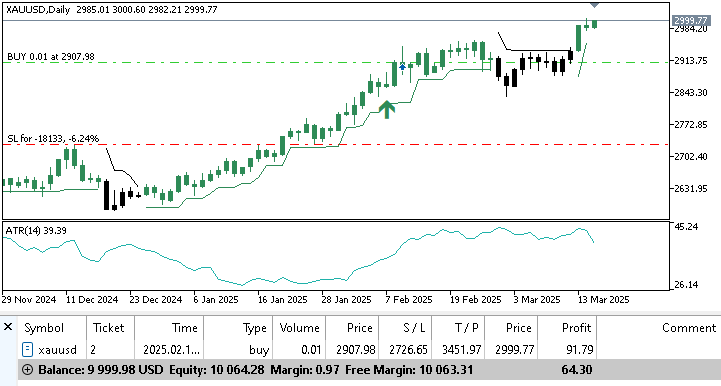721x386 pixels.
Task: Sort positions by Ticket column header
Action: [109, 328]
